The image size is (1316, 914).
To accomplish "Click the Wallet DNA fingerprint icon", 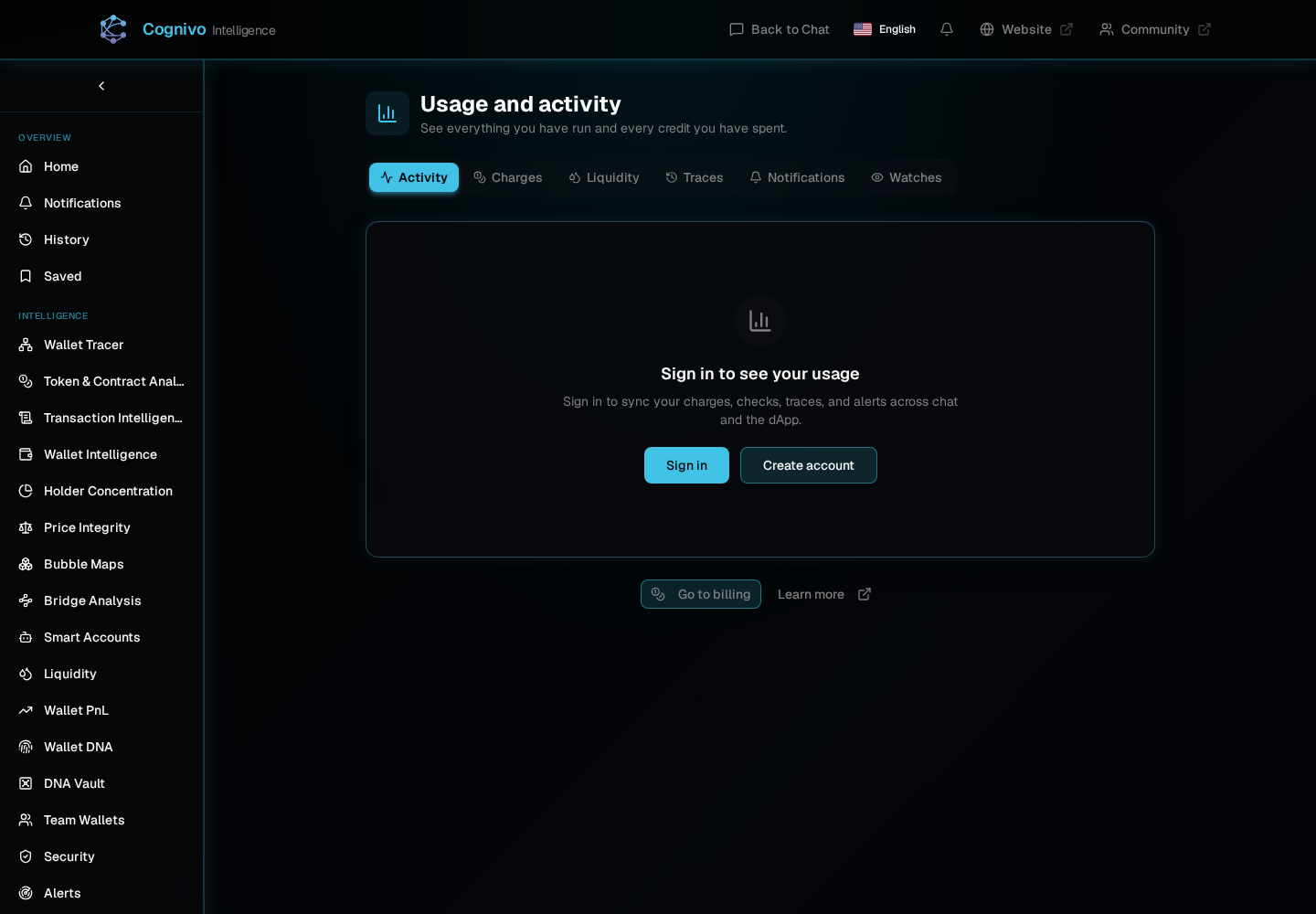I will click(x=26, y=747).
